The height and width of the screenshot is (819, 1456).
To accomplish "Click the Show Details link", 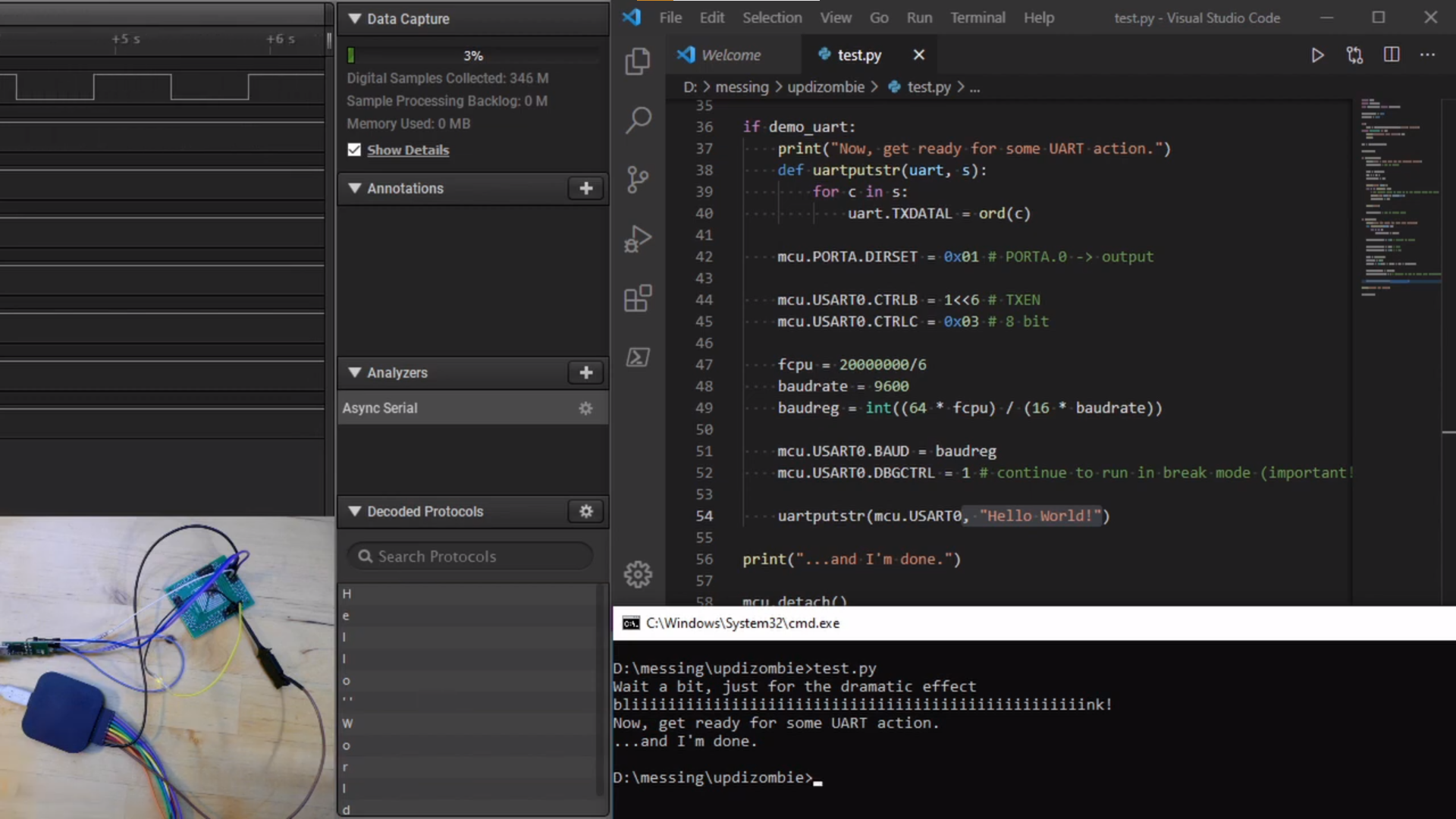I will 408,150.
